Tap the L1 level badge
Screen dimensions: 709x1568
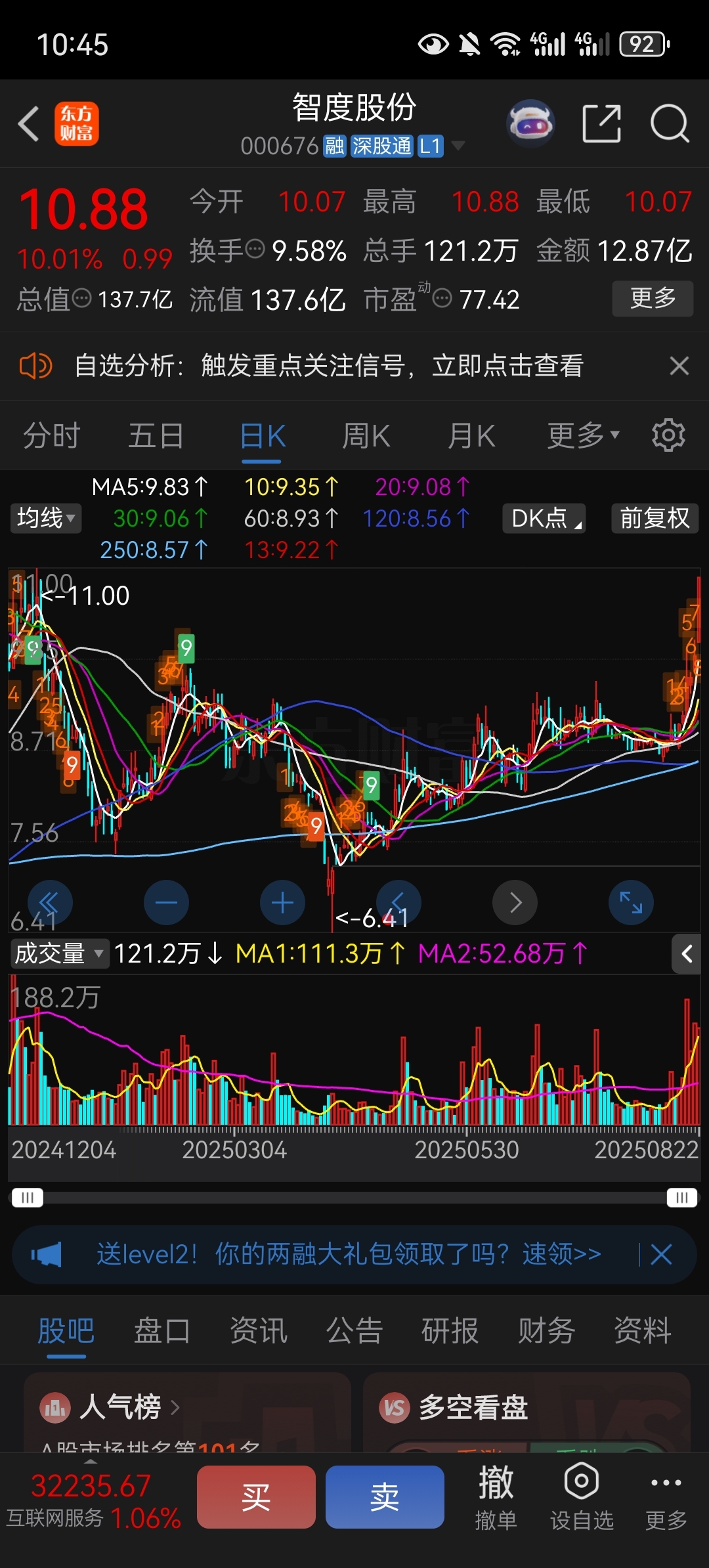(430, 146)
